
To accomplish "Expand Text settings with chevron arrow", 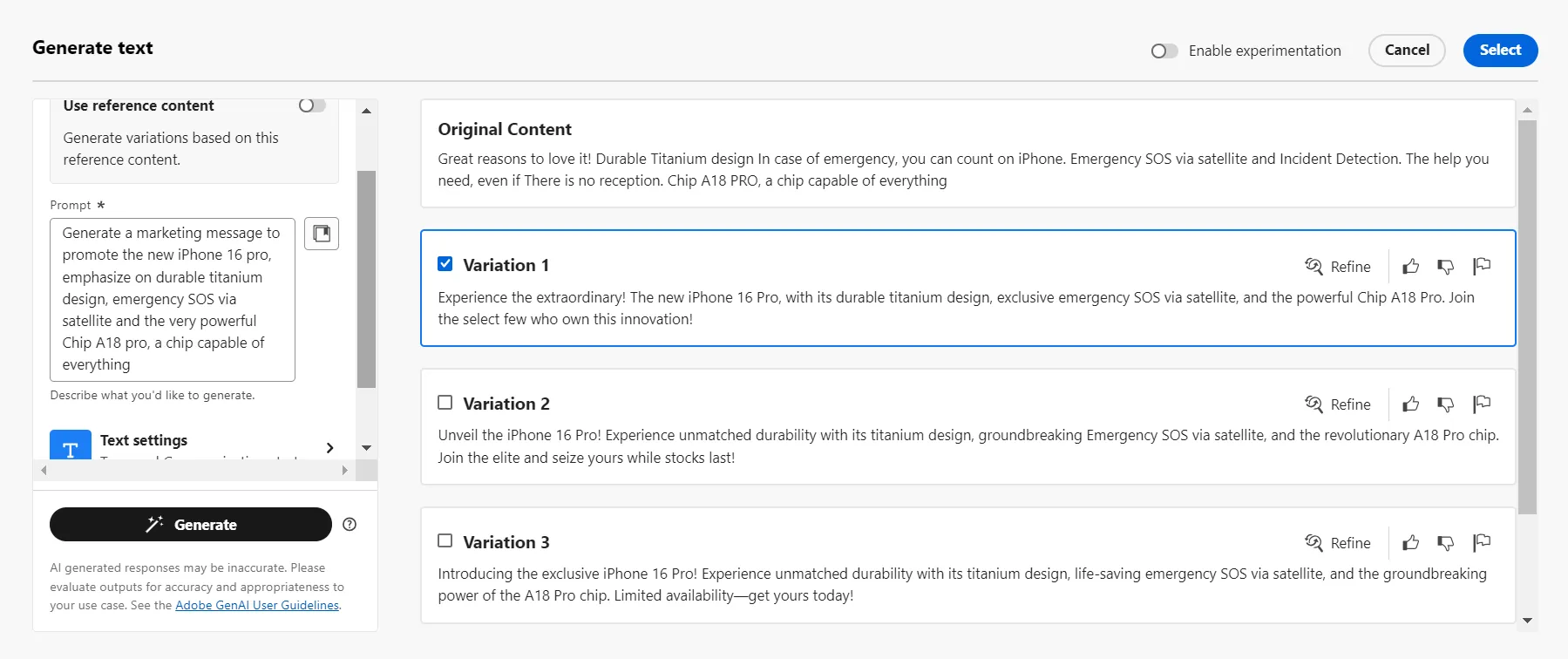I will pos(329,447).
